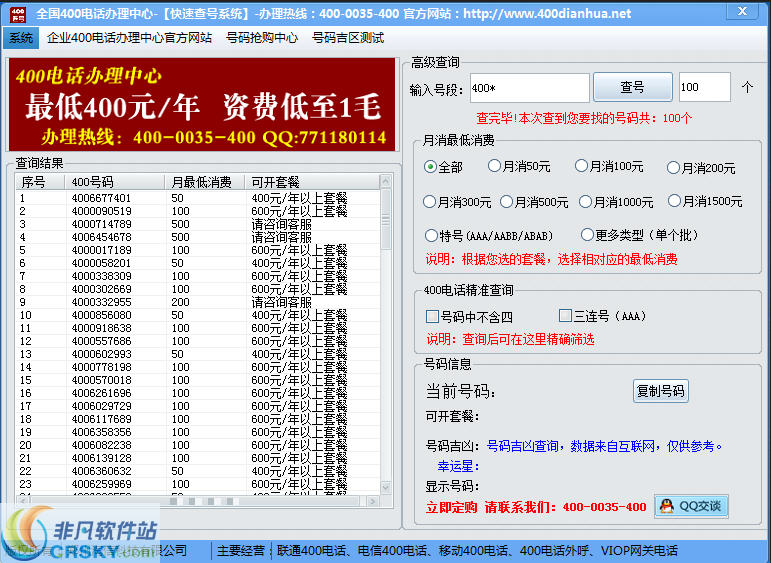Click the 400 app icon in title bar

17,13
